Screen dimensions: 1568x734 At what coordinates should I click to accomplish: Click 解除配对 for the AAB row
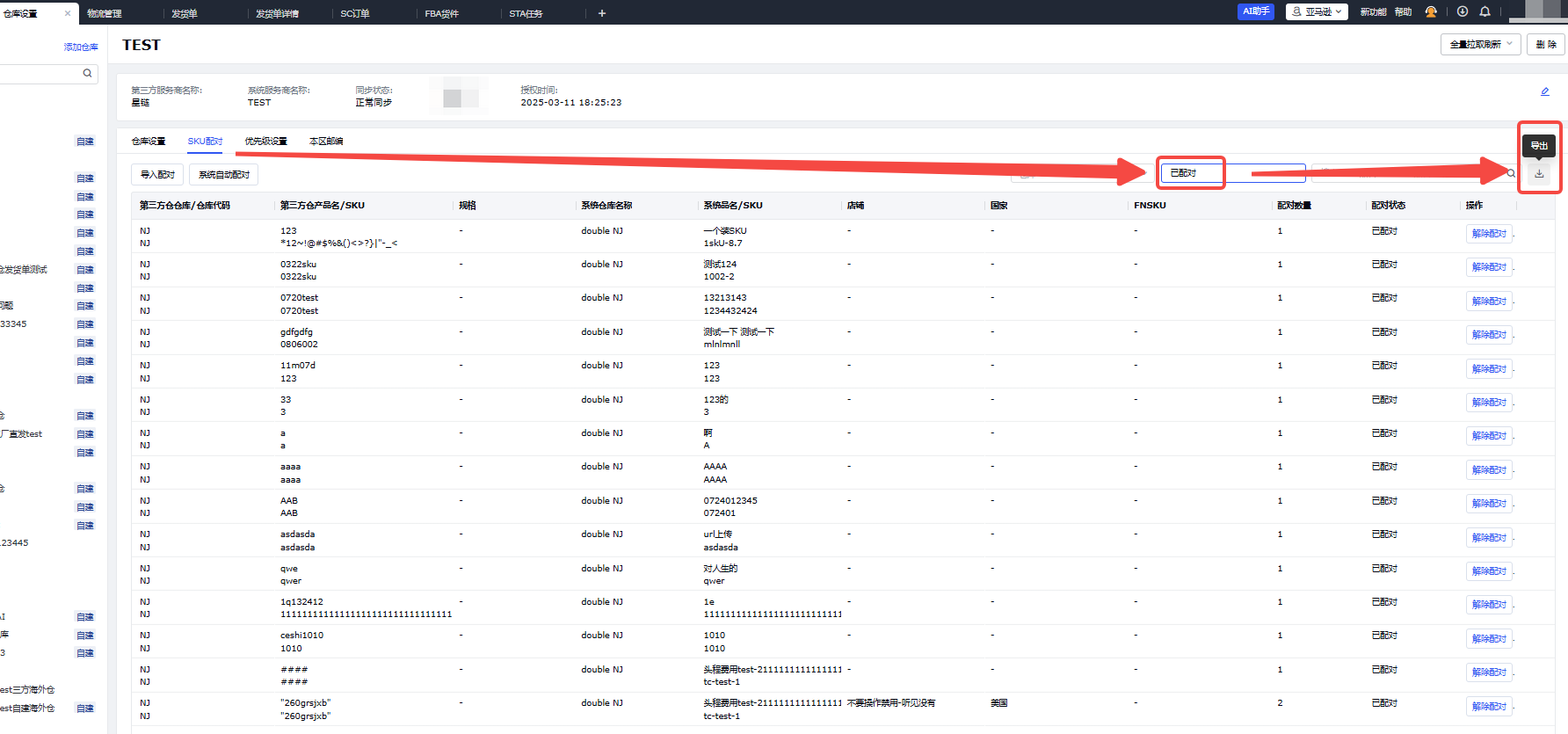point(1489,504)
